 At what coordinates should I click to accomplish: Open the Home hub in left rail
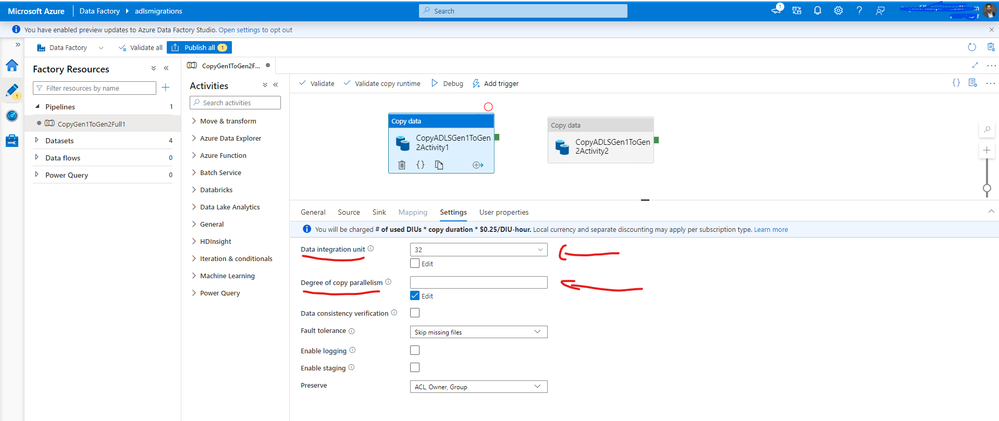(11, 65)
